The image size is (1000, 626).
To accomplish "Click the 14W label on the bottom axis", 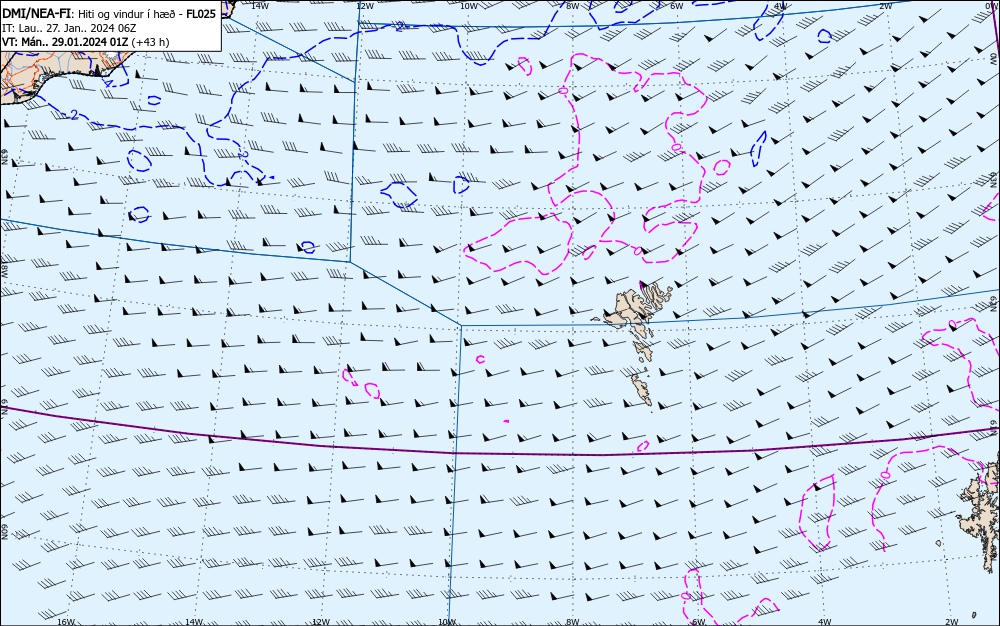I will pos(194,622).
